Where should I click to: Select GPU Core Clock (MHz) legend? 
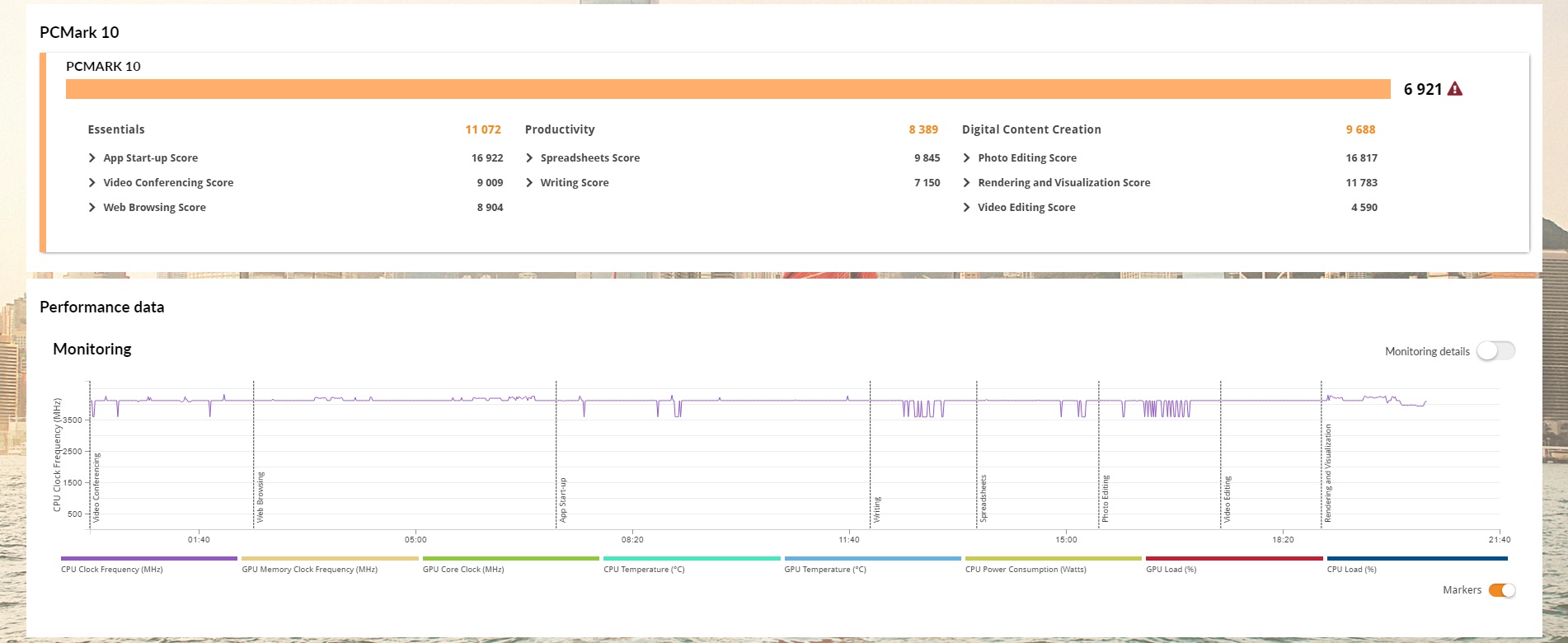click(x=511, y=565)
